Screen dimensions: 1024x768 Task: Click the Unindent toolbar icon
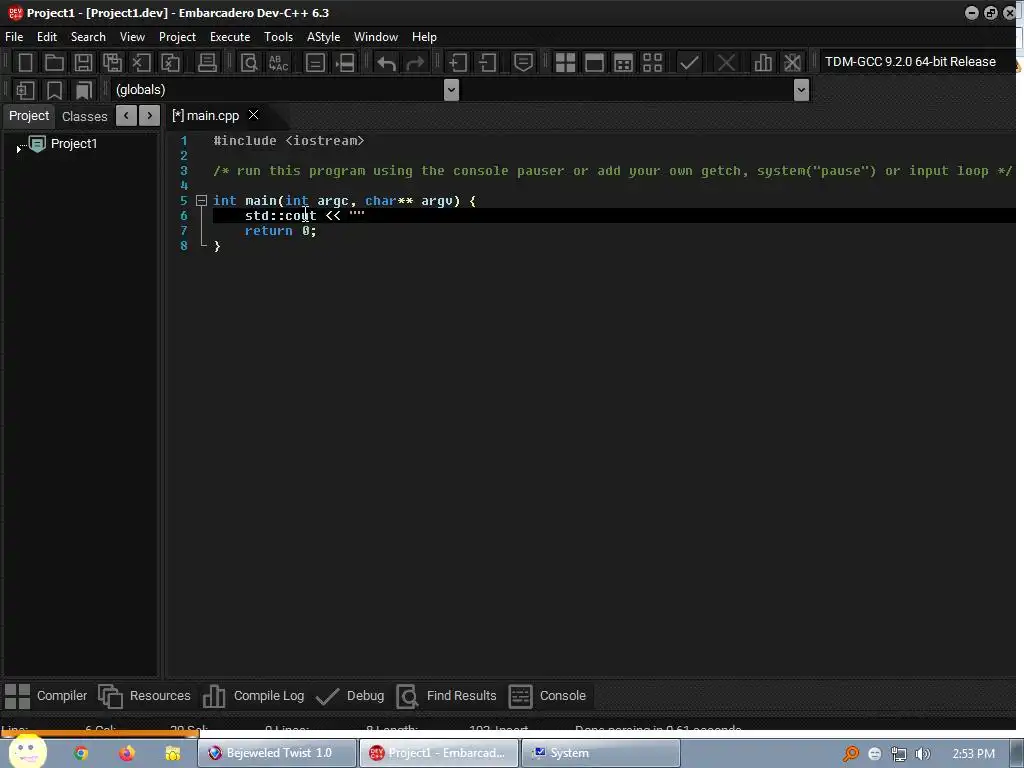point(487,63)
